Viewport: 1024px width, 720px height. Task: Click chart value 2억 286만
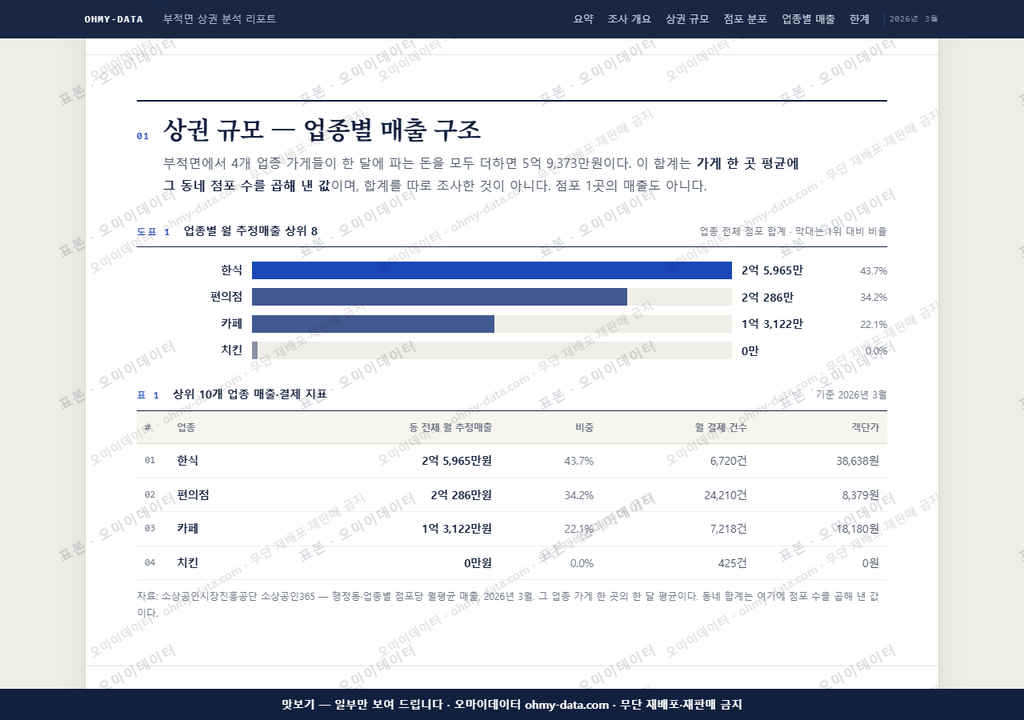(767, 297)
